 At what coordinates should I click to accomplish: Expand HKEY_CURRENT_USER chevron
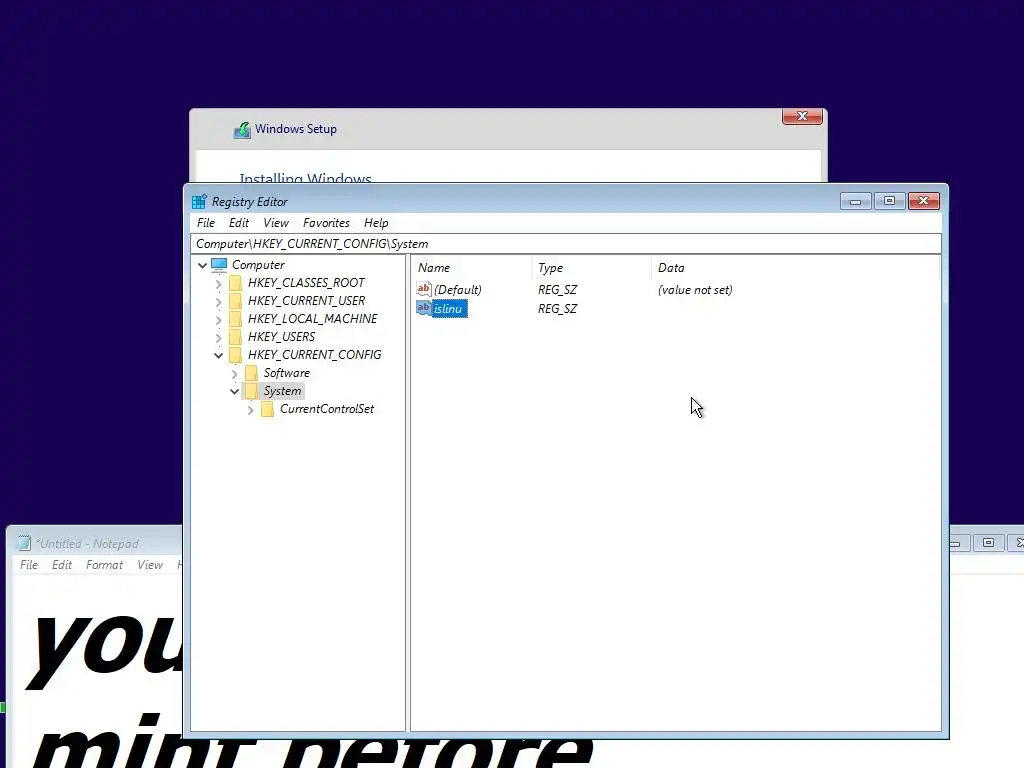pyautogui.click(x=218, y=301)
